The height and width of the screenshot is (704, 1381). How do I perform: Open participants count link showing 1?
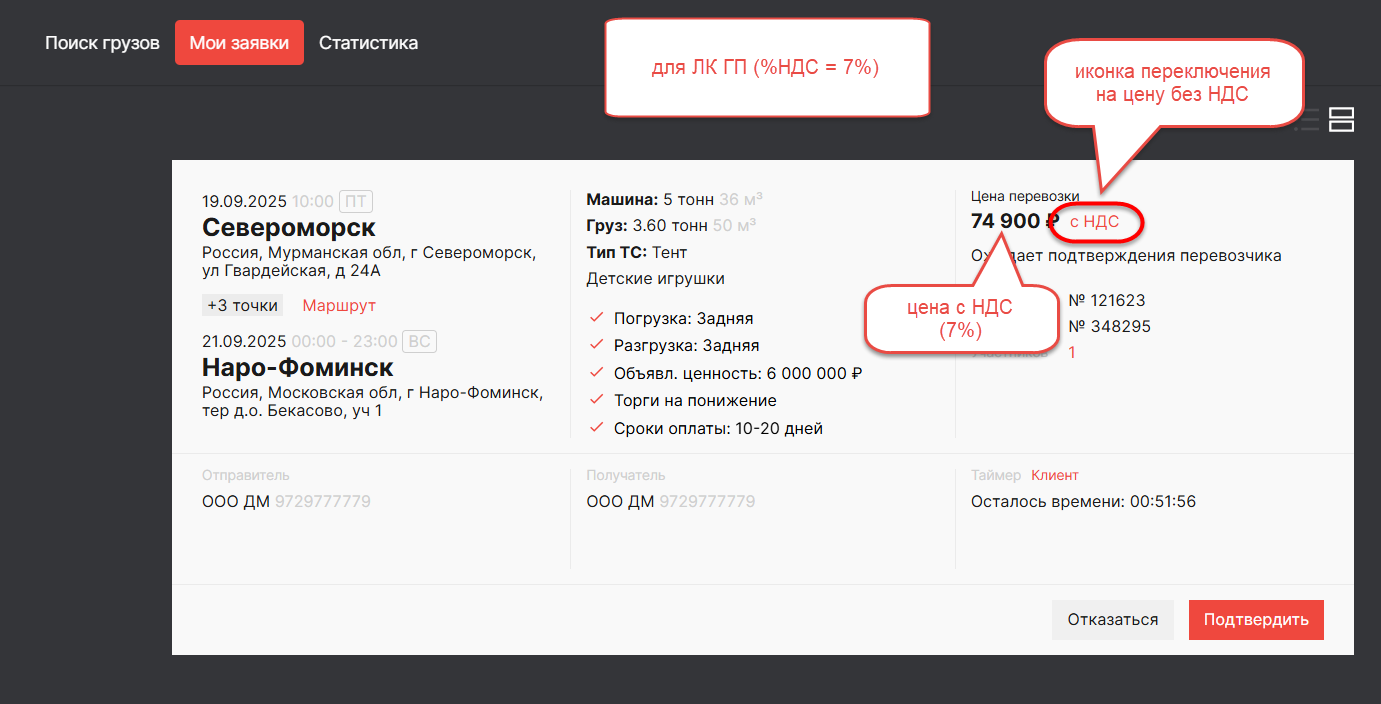pyautogui.click(x=1072, y=352)
